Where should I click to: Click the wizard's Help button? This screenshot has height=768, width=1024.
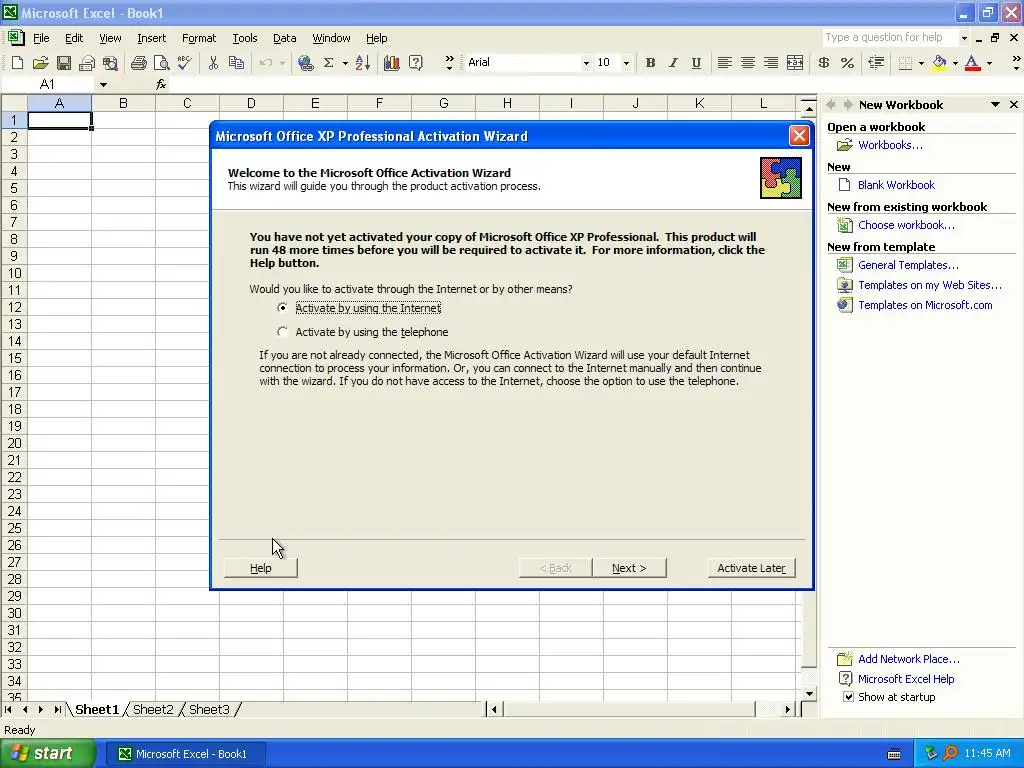[x=261, y=568]
